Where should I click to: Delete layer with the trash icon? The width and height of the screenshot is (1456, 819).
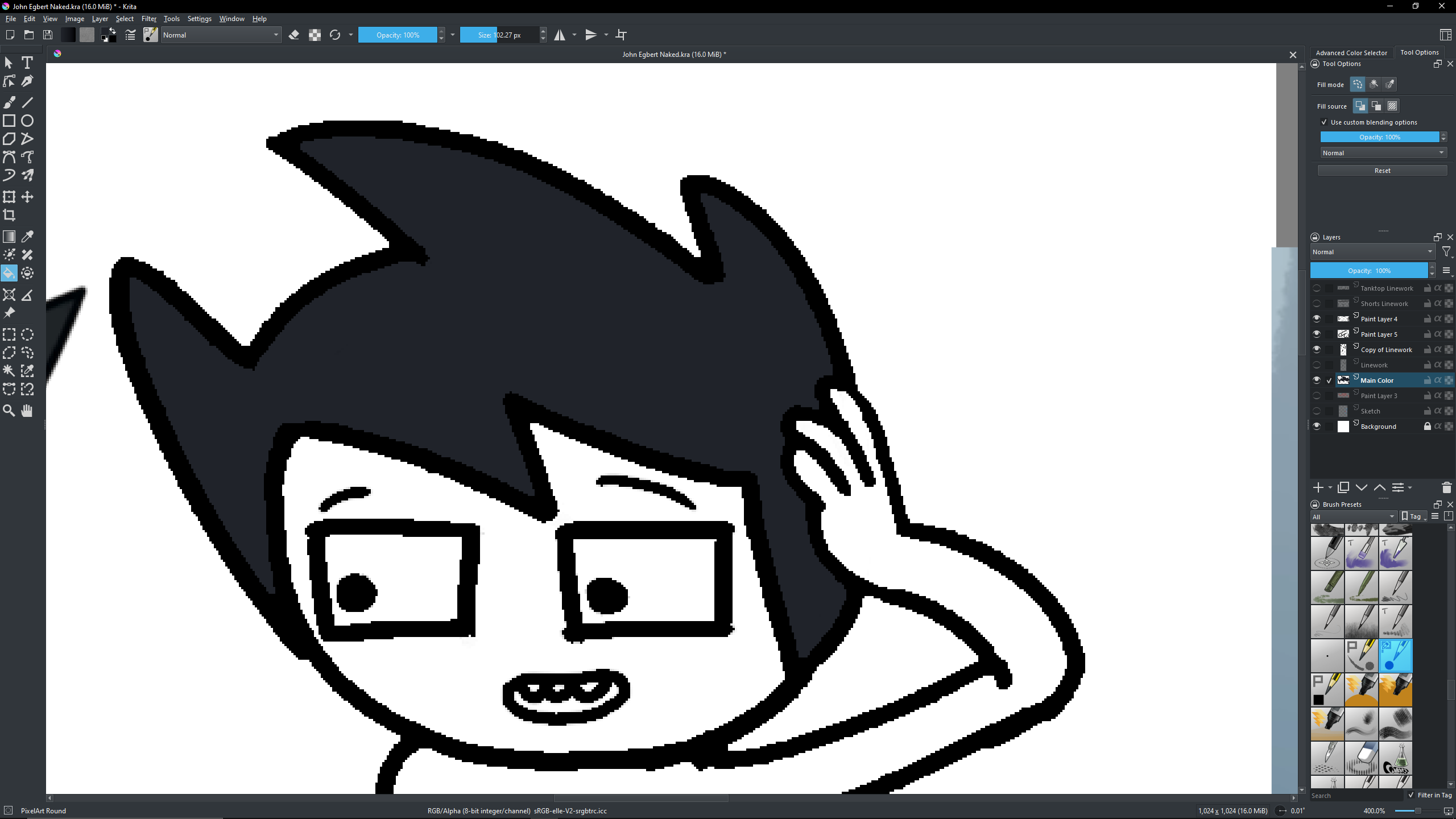click(1446, 487)
